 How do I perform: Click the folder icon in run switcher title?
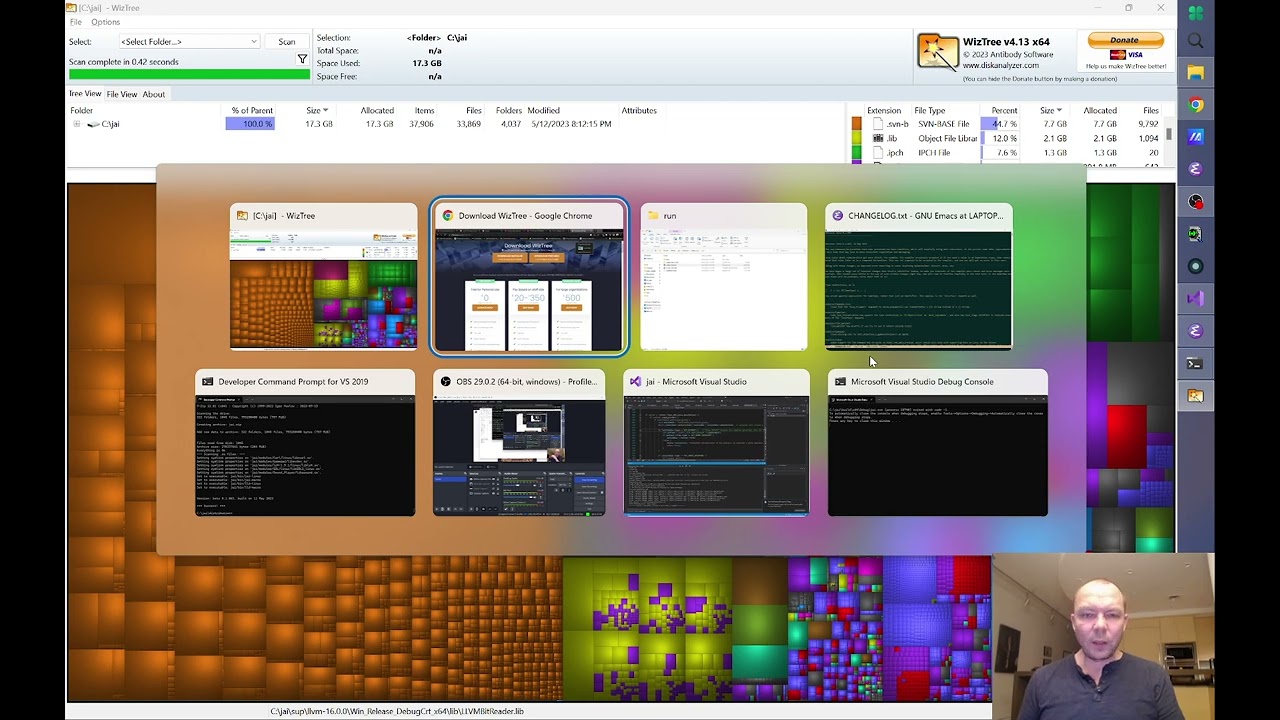pos(653,215)
